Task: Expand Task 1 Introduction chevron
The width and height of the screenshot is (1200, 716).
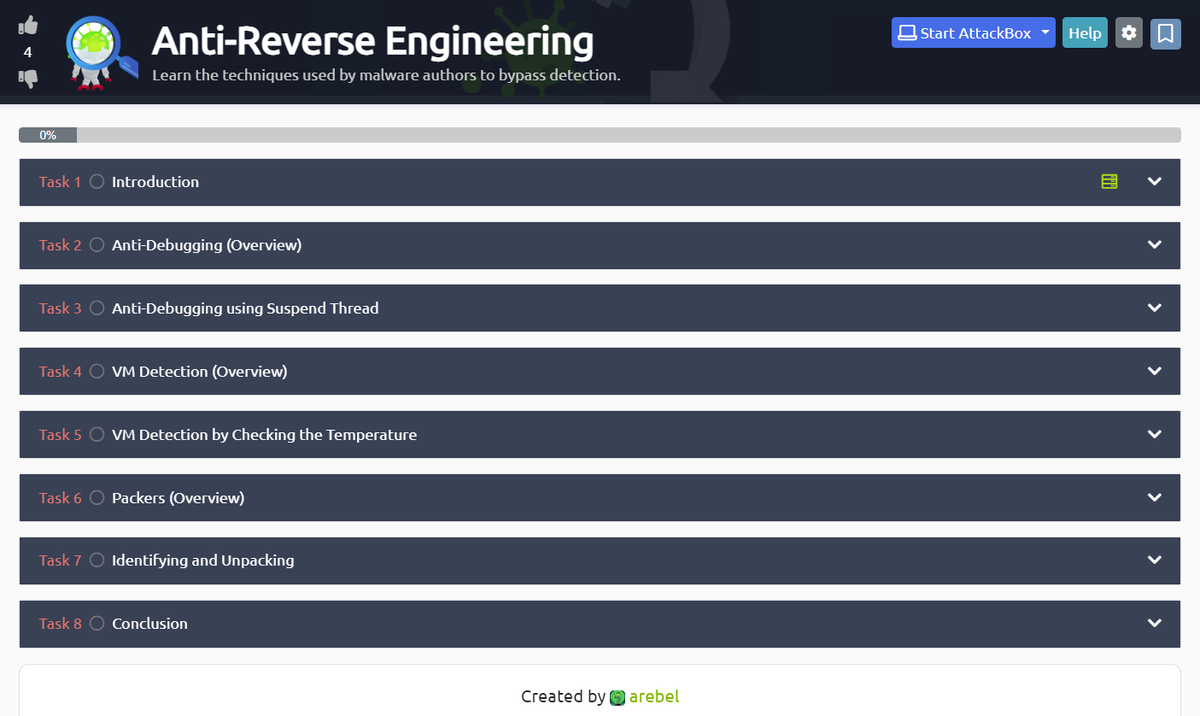Action: (1155, 182)
